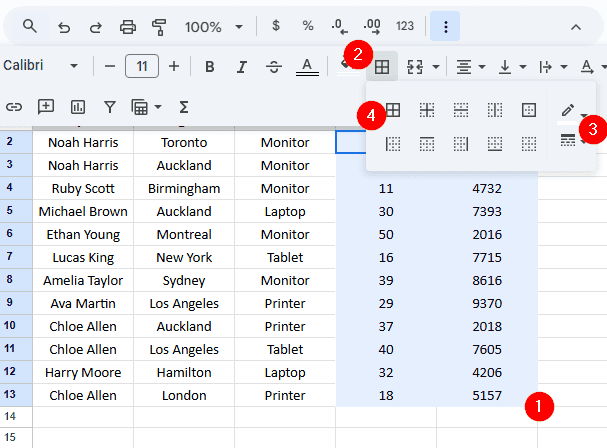
Task: Open more number formats (123)
Action: point(405,26)
